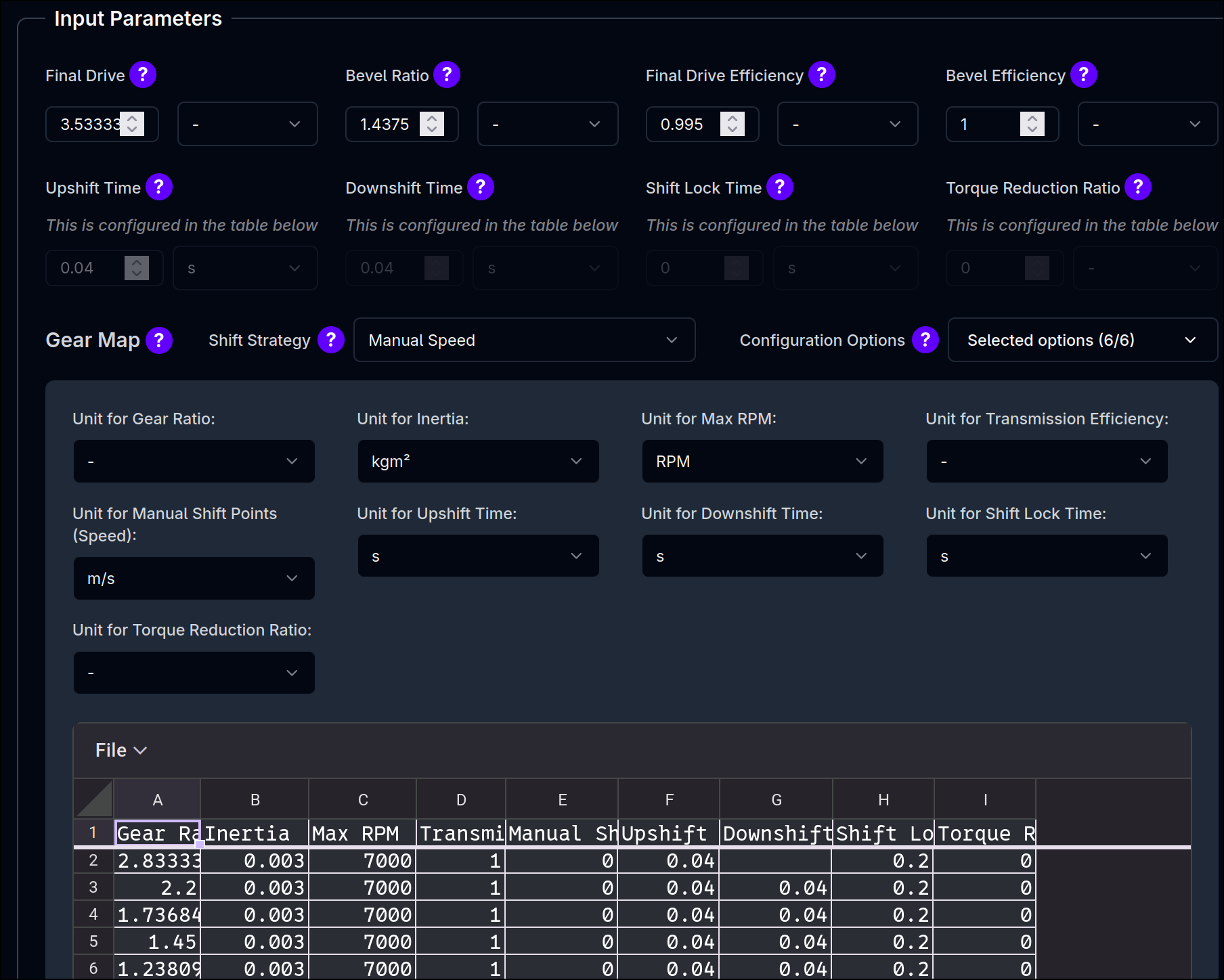
Task: Open the Unit for Inertia dropdown
Action: coord(478,462)
